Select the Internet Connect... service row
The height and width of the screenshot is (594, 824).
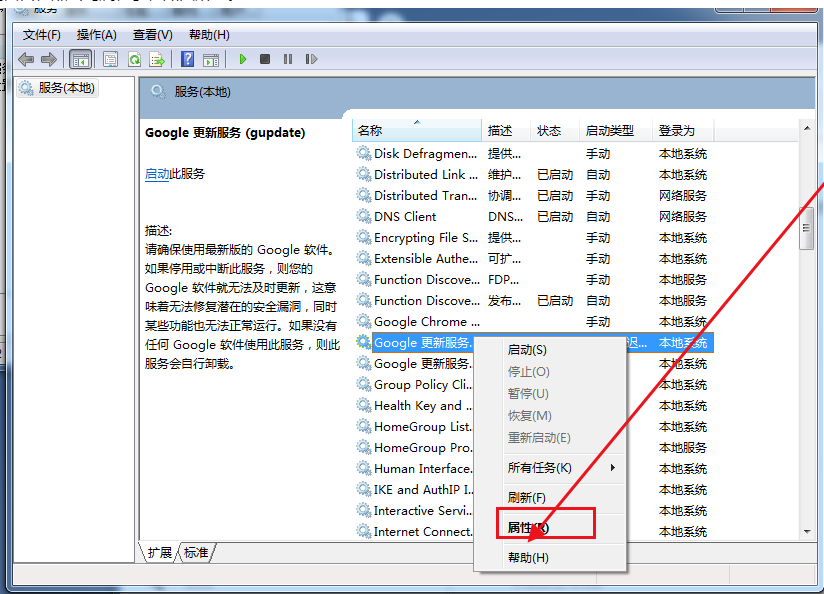(414, 532)
